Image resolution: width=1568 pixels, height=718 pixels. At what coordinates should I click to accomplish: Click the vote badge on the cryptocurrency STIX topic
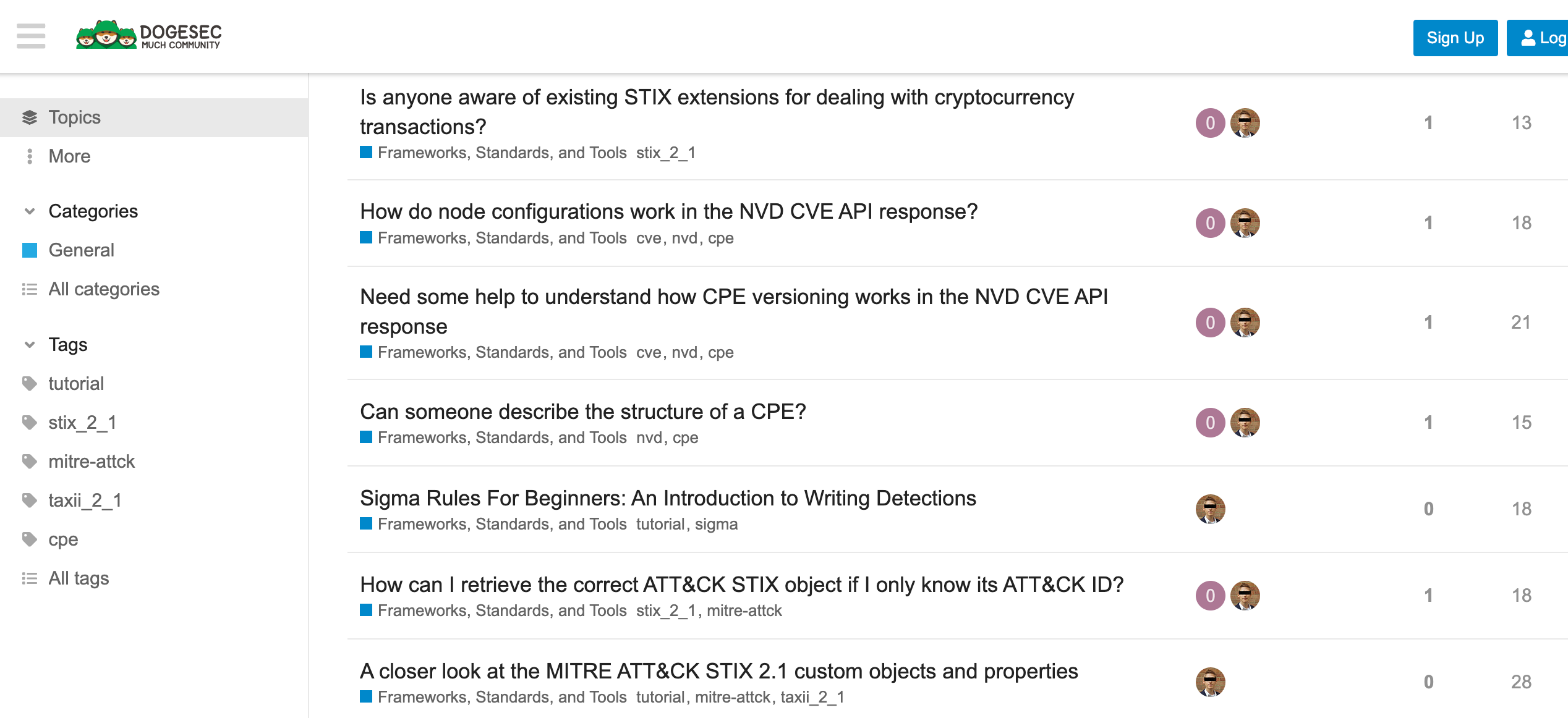point(1210,123)
